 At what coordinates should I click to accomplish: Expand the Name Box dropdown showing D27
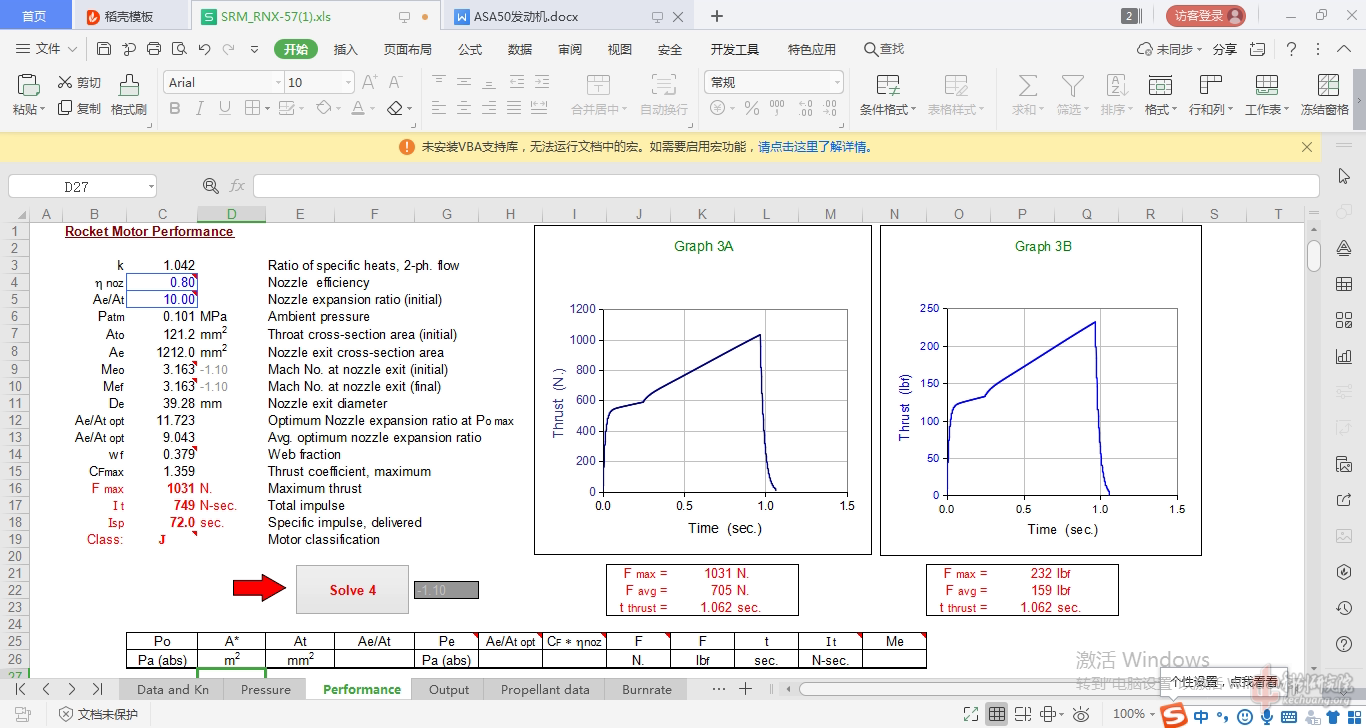(x=150, y=186)
